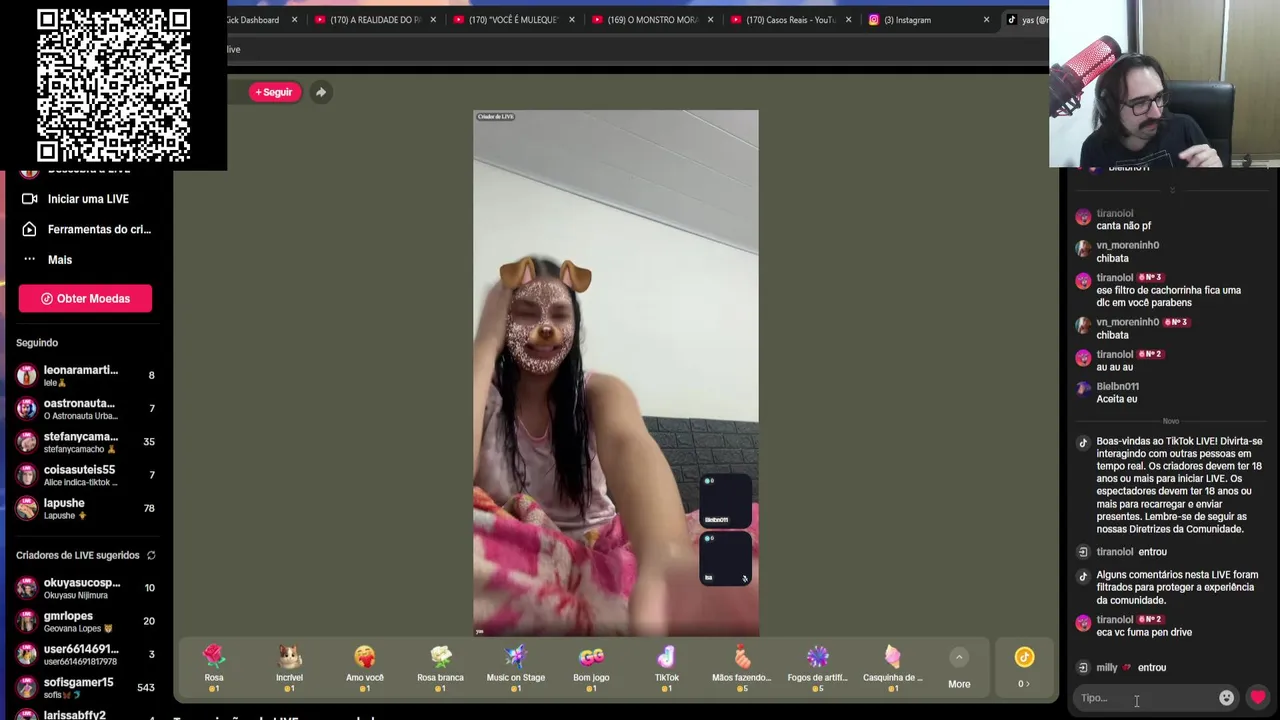
Task: Expand More gifts list
Action: click(959, 669)
